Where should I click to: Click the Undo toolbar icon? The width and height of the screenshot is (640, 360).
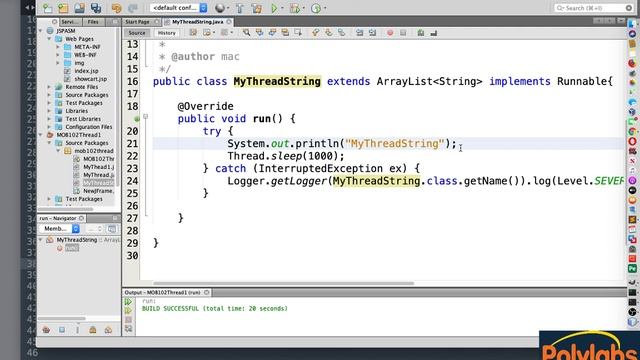click(116, 8)
